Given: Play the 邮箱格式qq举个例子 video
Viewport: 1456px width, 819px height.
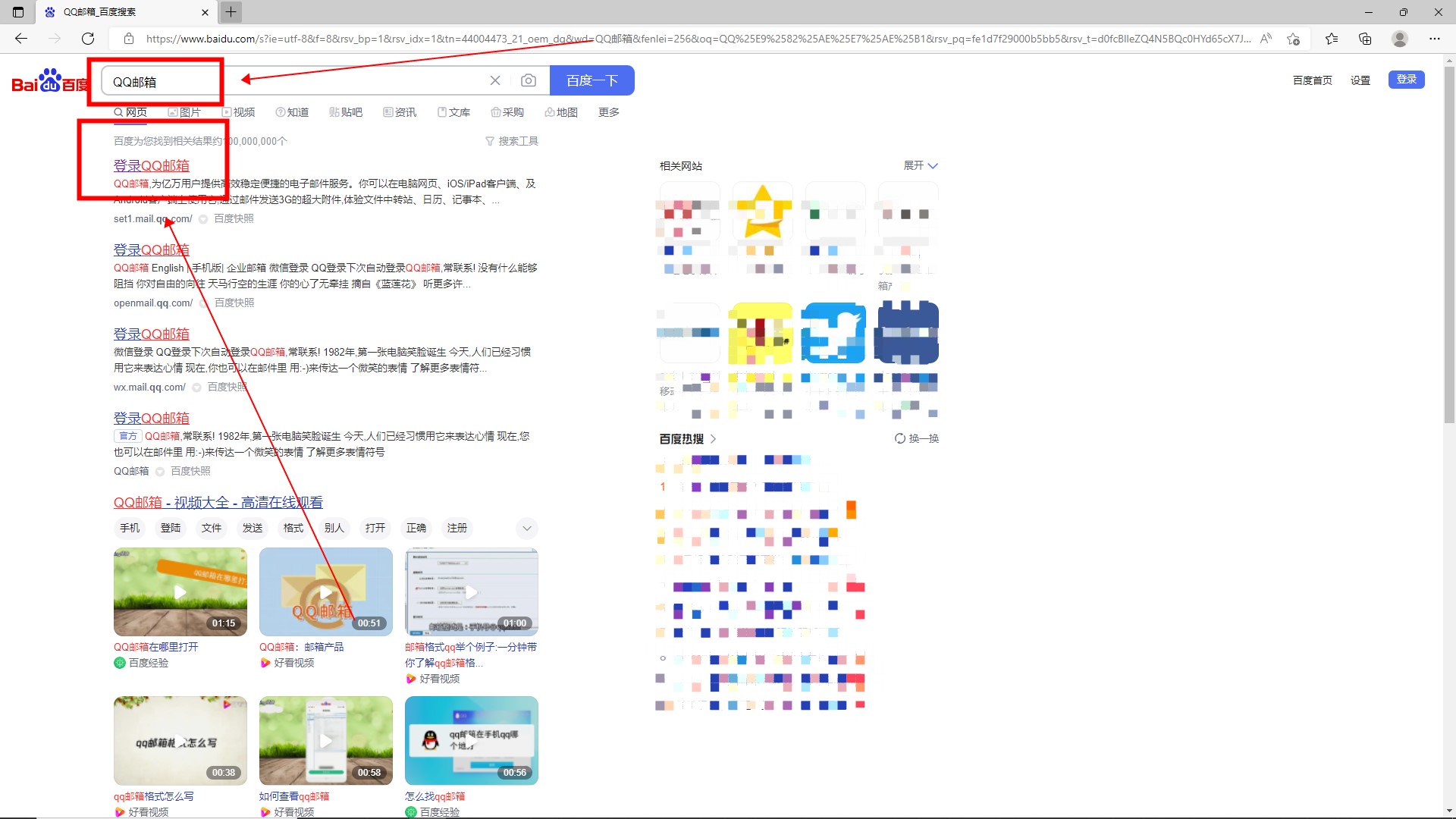Looking at the screenshot, I should click(472, 592).
